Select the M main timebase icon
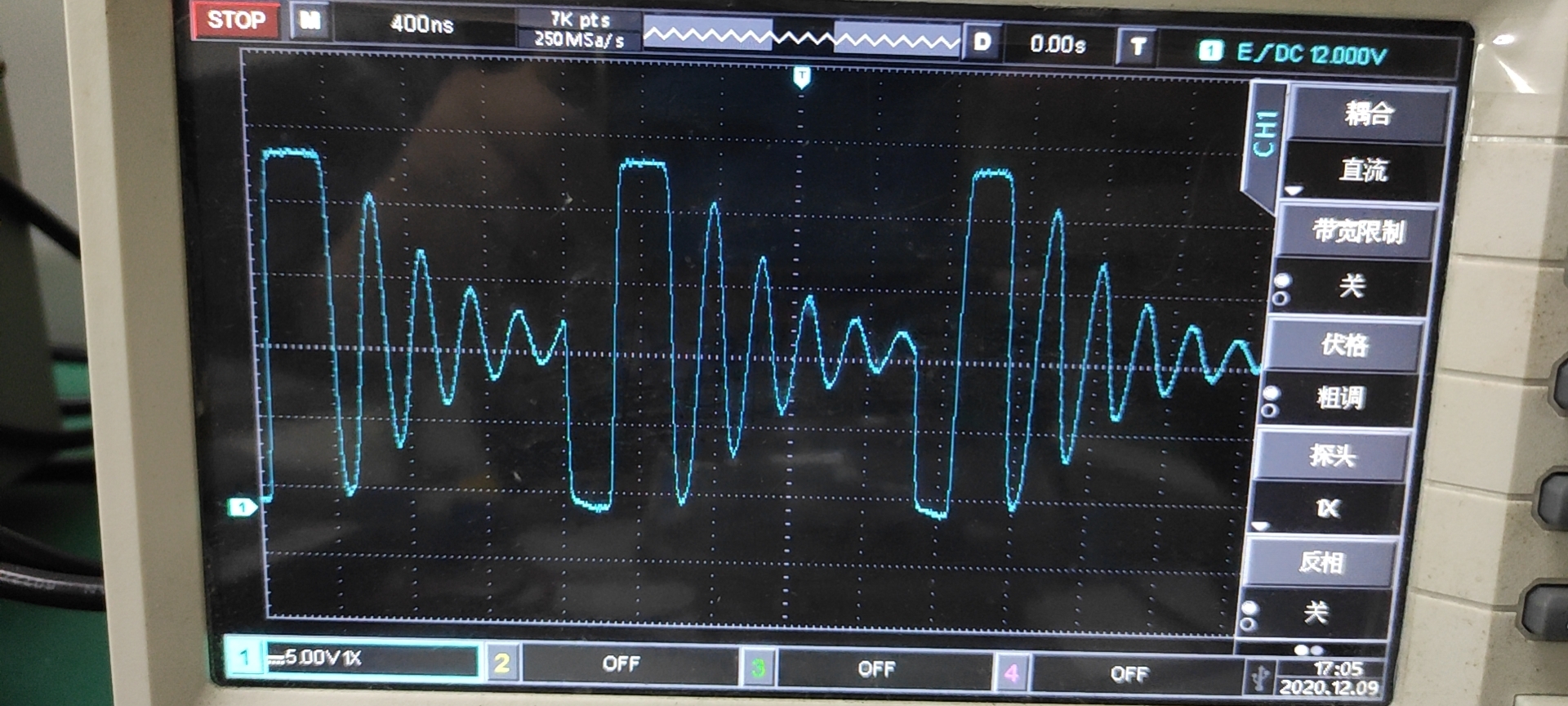Viewport: 1568px width, 706px height. click(x=310, y=20)
